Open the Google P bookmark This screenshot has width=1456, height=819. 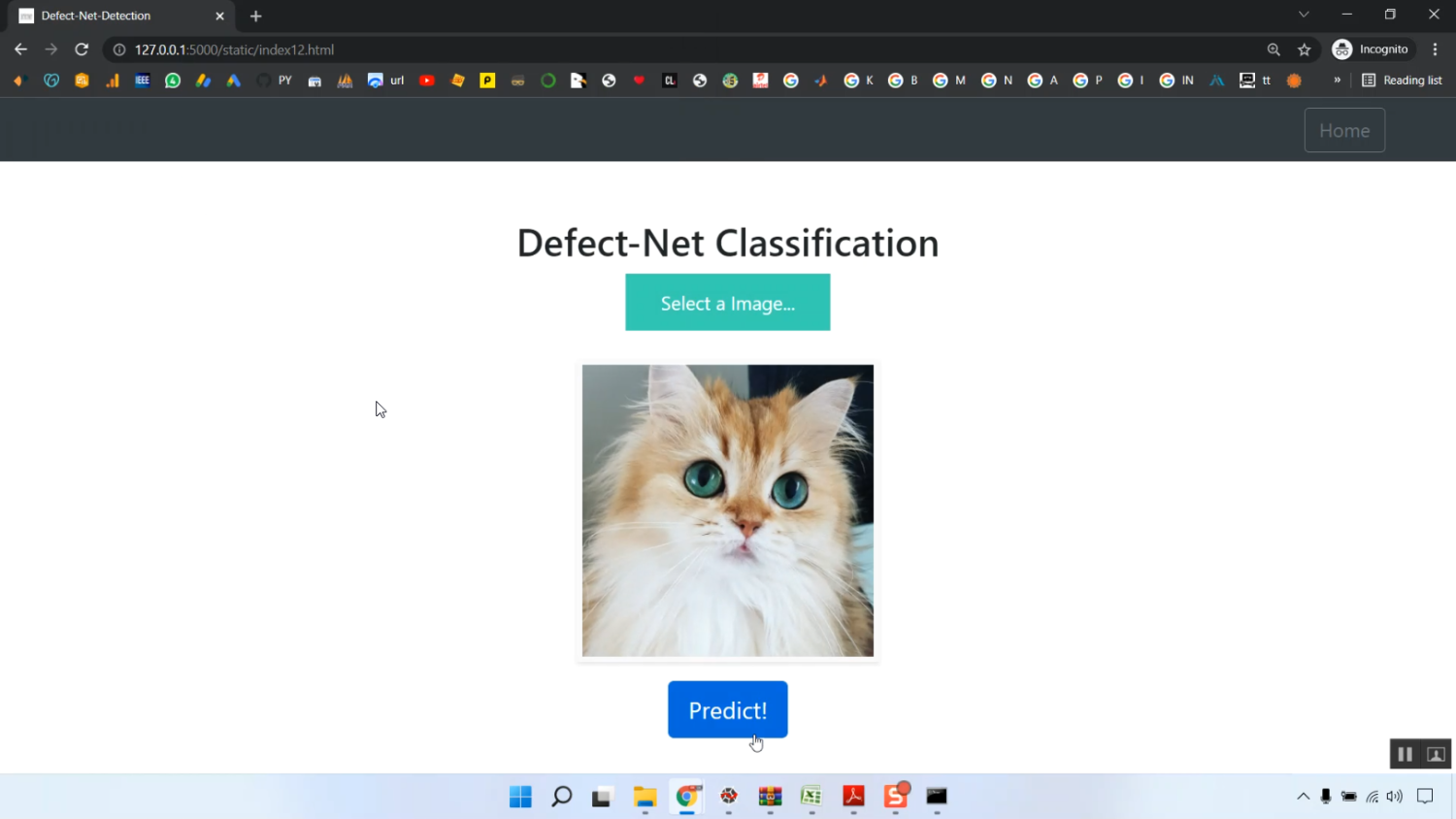click(1088, 81)
